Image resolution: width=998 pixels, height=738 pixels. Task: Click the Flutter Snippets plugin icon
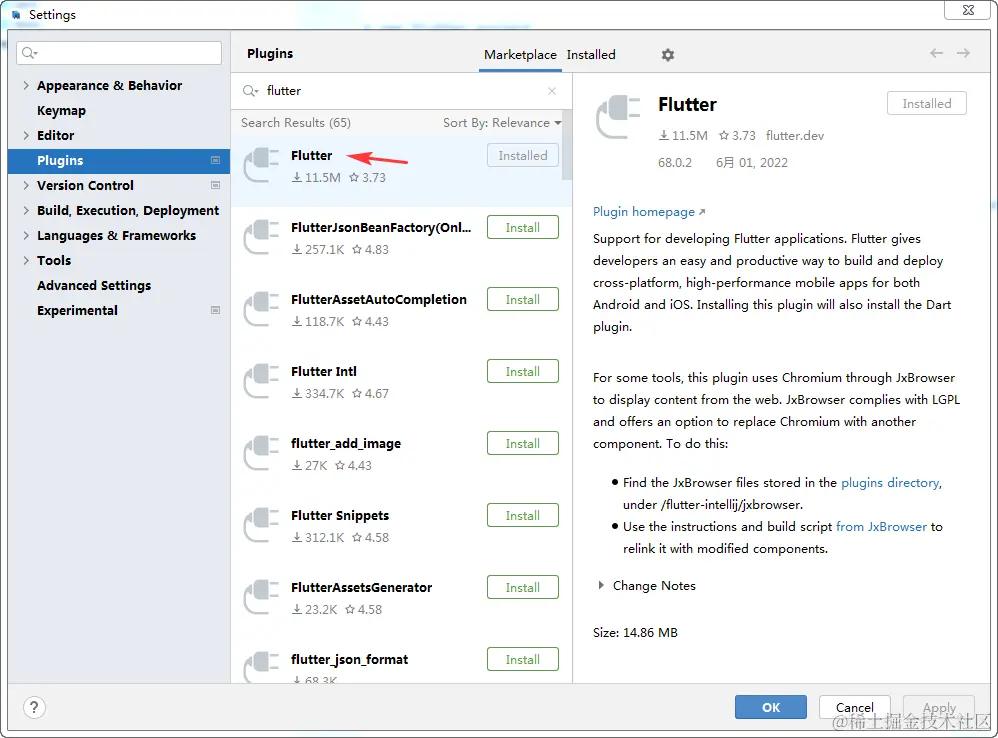pyautogui.click(x=262, y=525)
